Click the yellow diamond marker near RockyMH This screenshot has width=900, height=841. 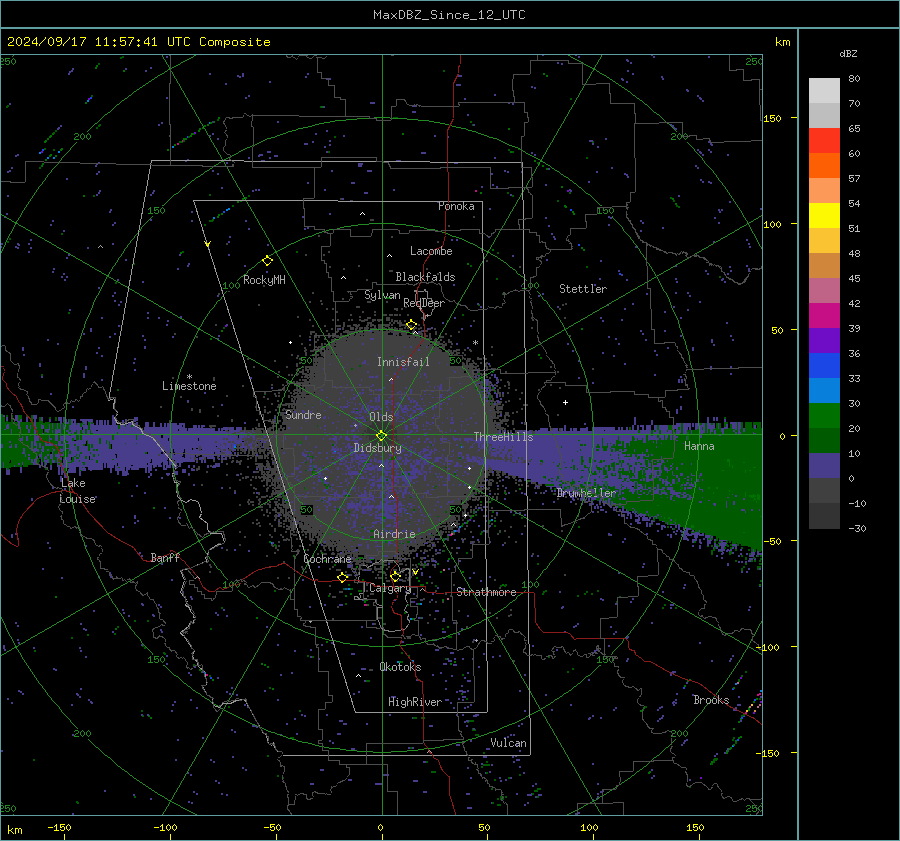(x=267, y=261)
